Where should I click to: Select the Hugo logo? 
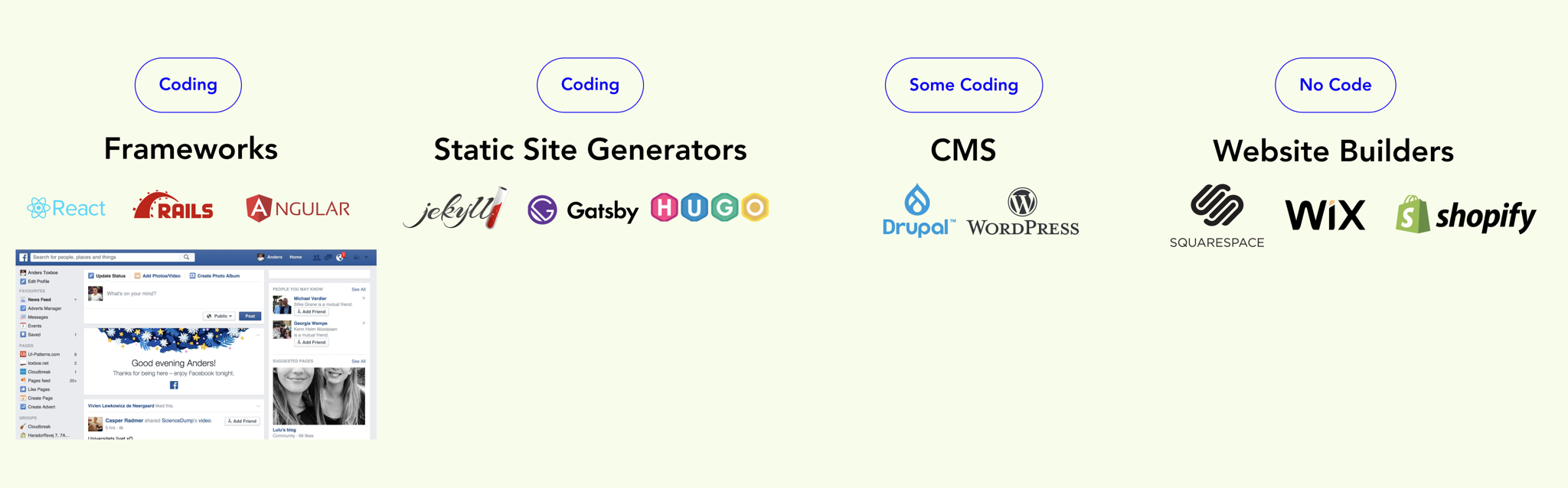pos(710,207)
